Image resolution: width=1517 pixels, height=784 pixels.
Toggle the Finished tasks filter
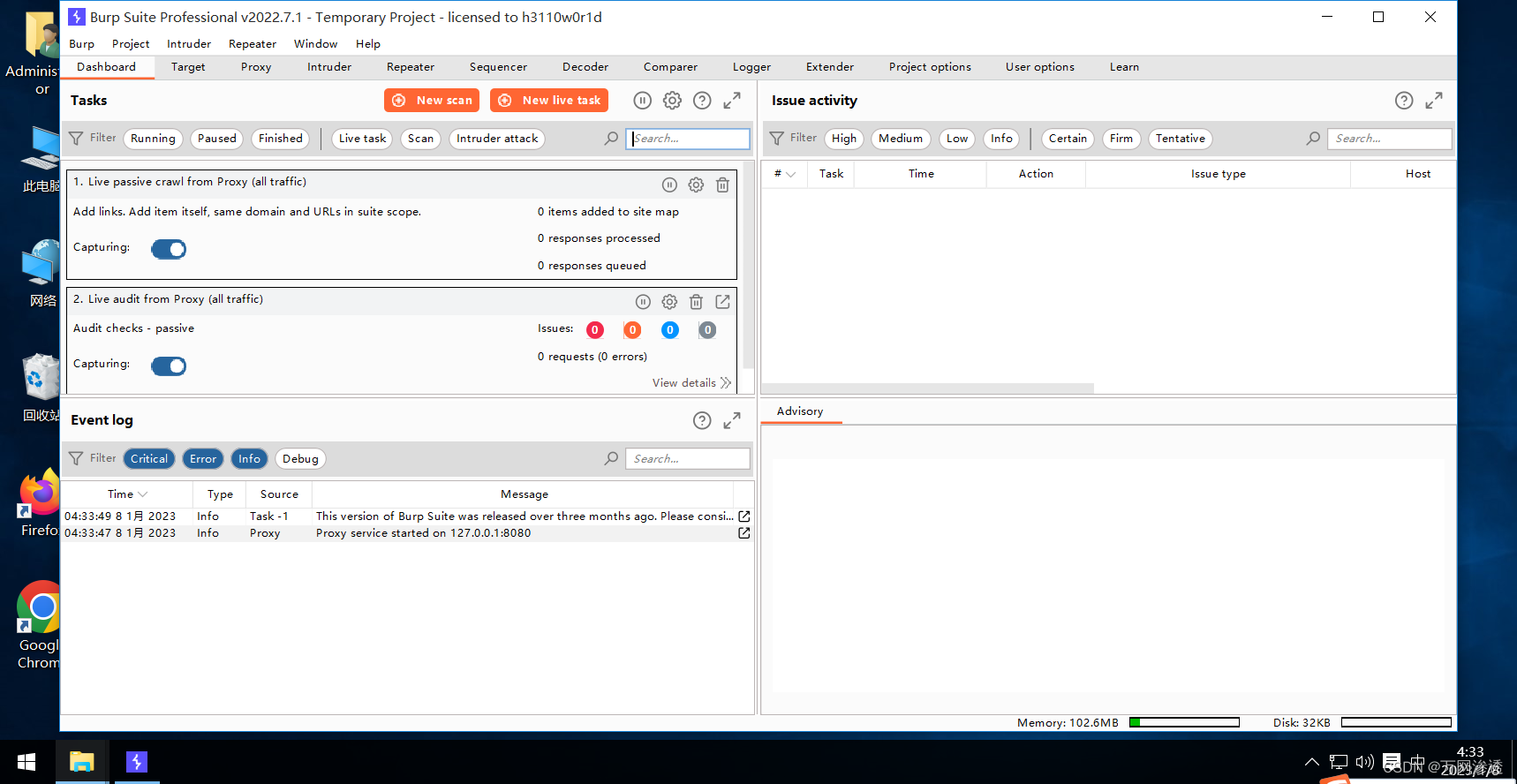tap(281, 139)
